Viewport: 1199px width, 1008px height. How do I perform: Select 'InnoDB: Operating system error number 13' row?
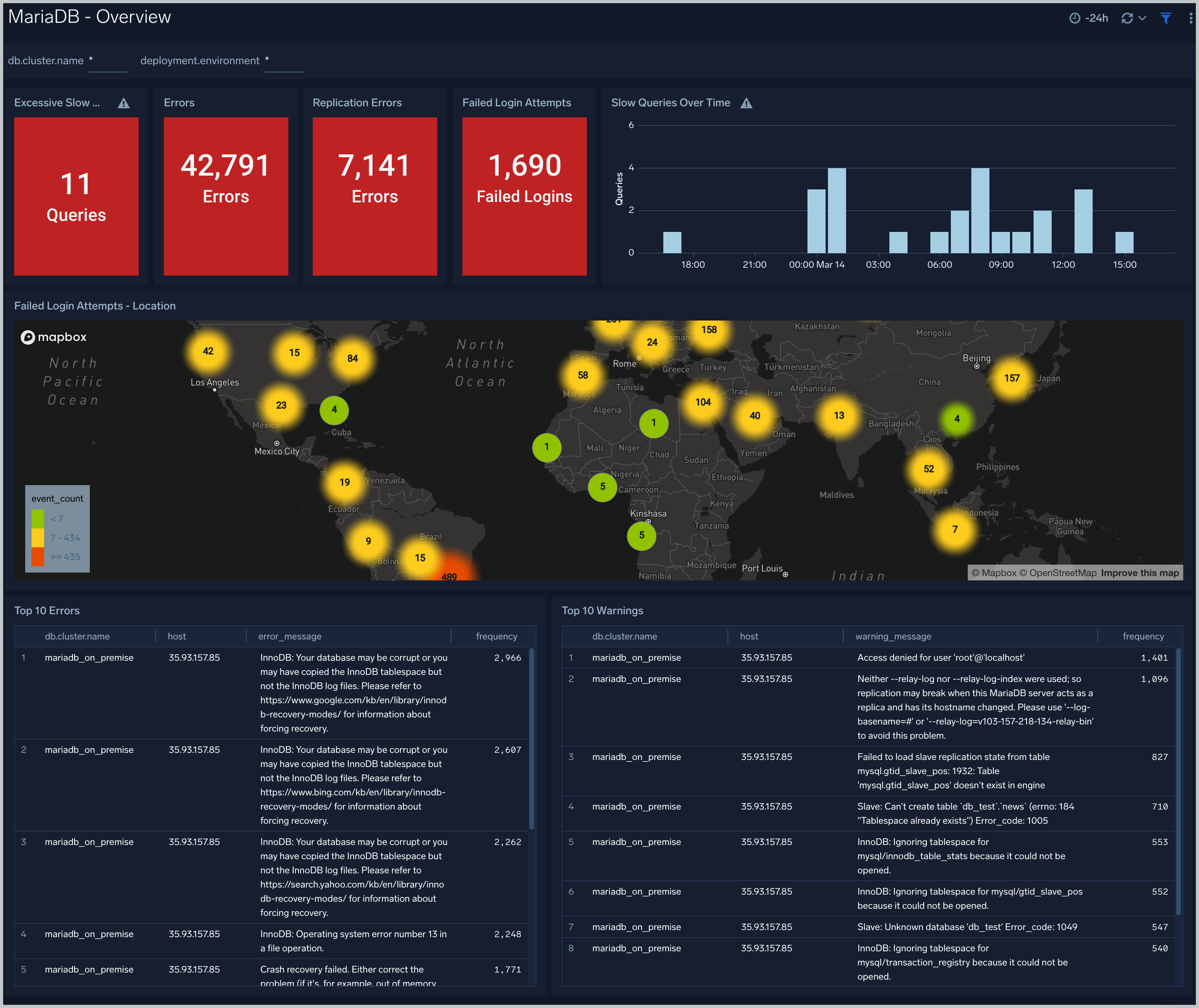pos(271,941)
